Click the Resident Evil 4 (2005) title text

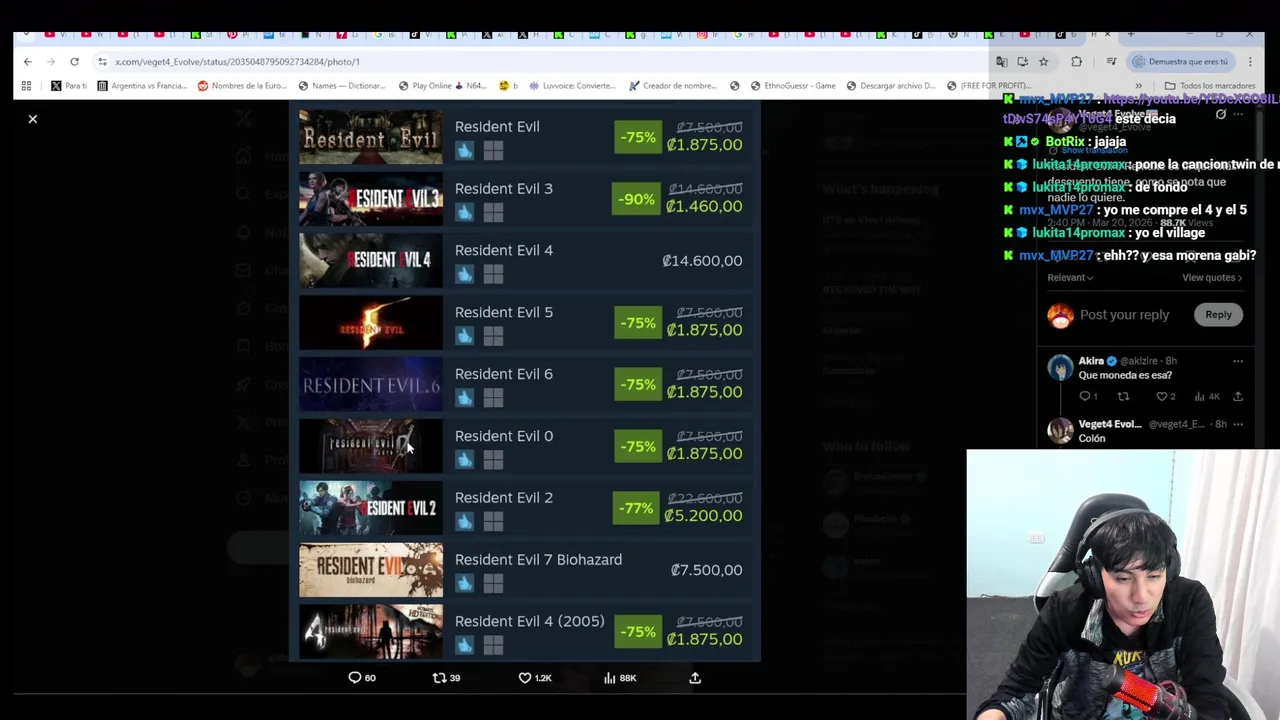(530, 621)
